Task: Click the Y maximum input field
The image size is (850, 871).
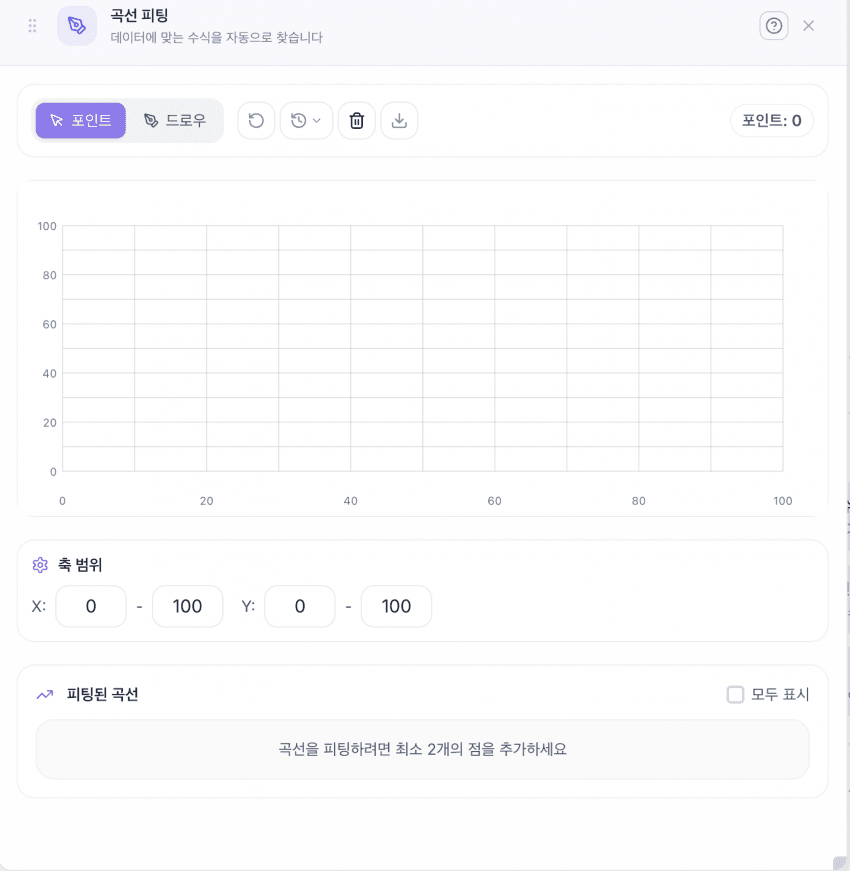Action: coord(396,606)
